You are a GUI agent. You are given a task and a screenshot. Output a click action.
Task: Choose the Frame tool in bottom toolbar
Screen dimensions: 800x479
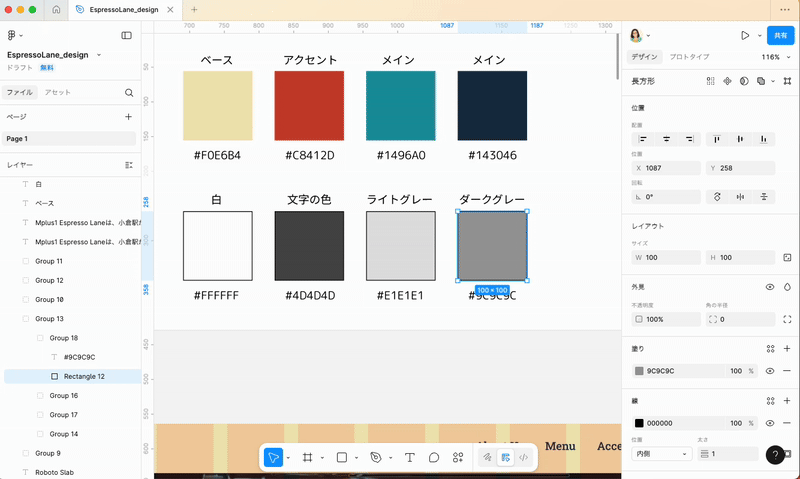[308, 457]
